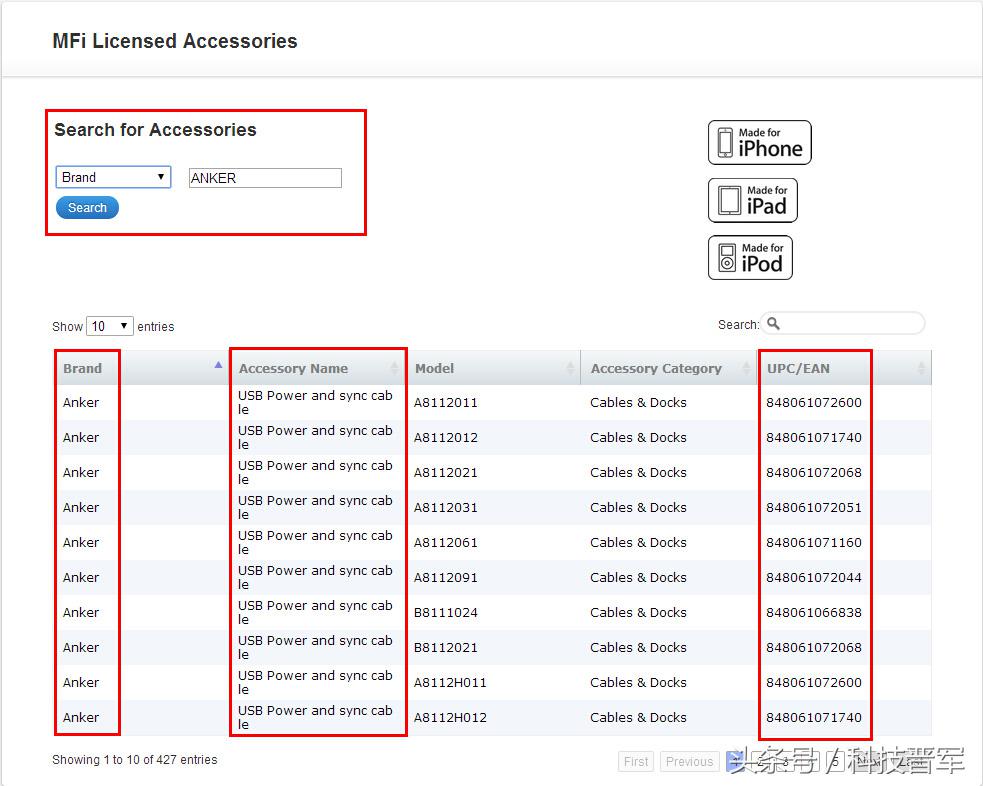
Task: Select model cell A8112H011
Action: (x=450, y=683)
